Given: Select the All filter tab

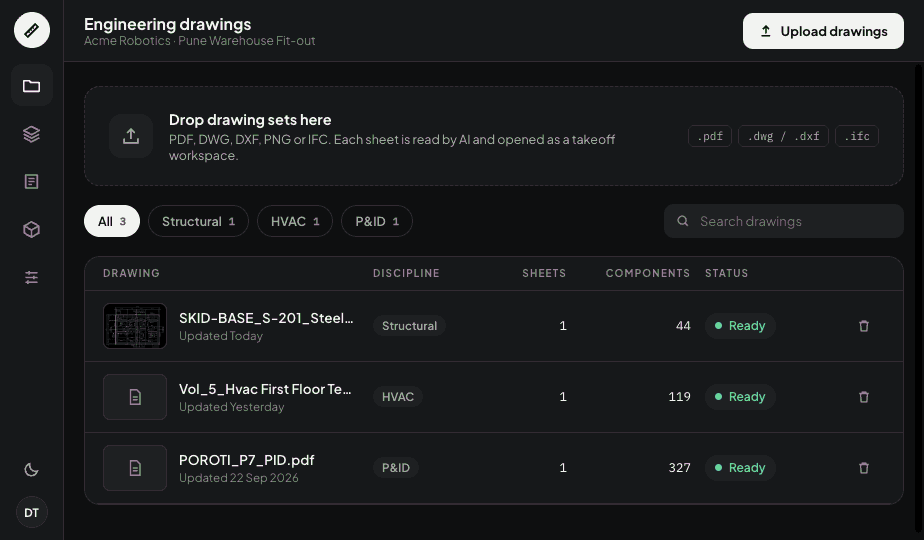Looking at the screenshot, I should pyautogui.click(x=112, y=221).
